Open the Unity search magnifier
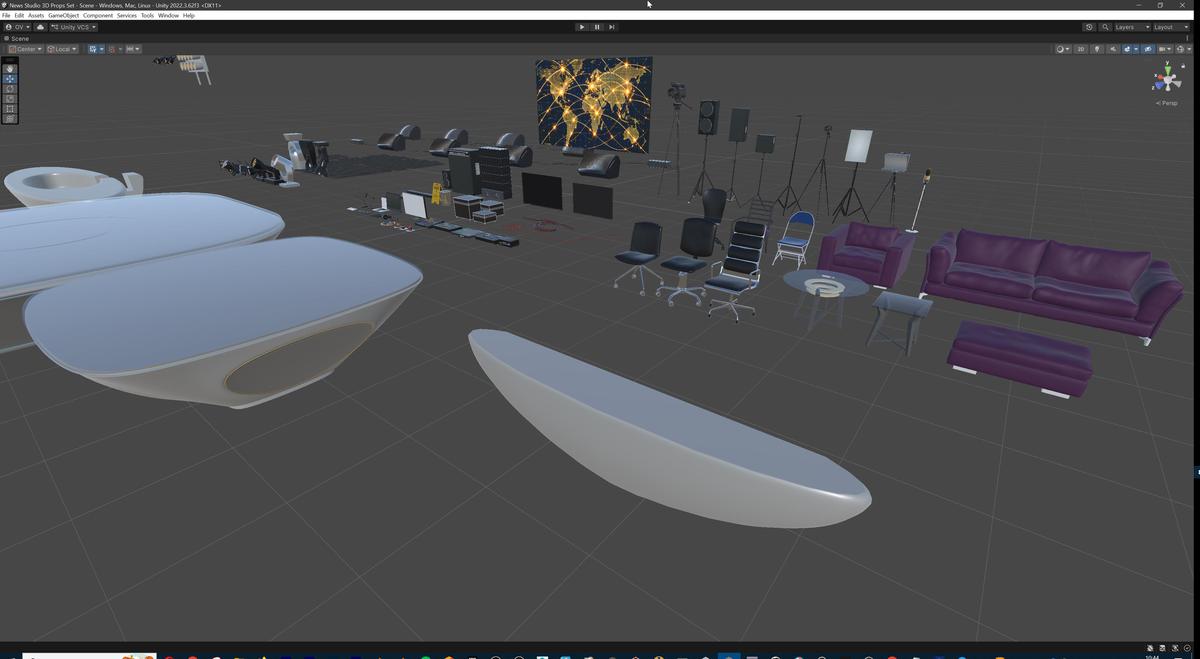This screenshot has height=659, width=1200. tap(1105, 27)
